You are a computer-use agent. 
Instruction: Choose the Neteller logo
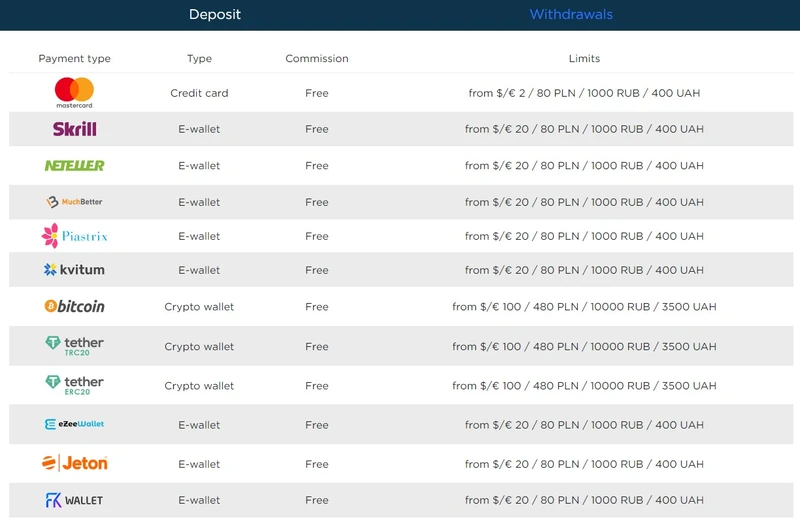click(74, 166)
